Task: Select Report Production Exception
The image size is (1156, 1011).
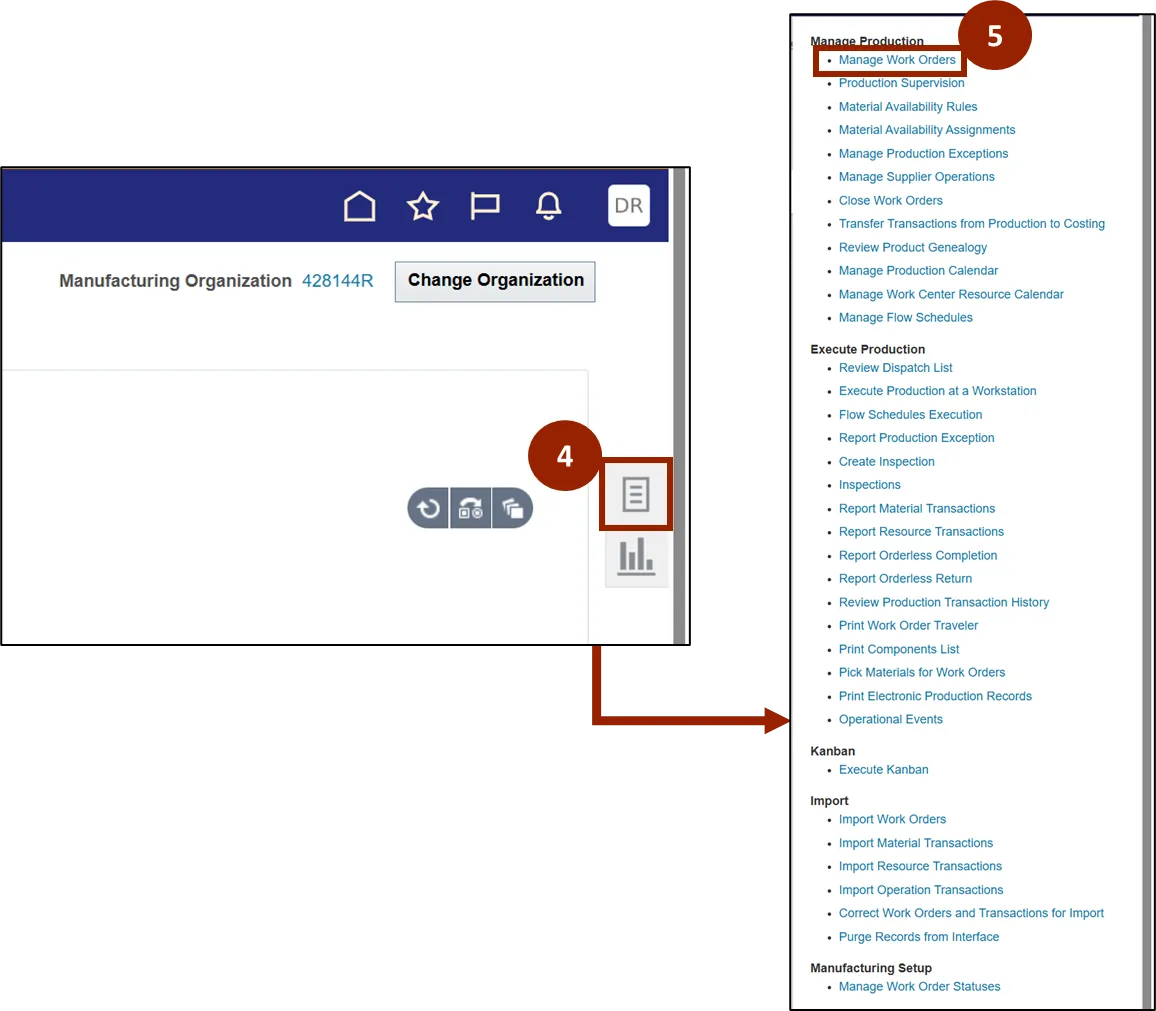Action: (916, 438)
